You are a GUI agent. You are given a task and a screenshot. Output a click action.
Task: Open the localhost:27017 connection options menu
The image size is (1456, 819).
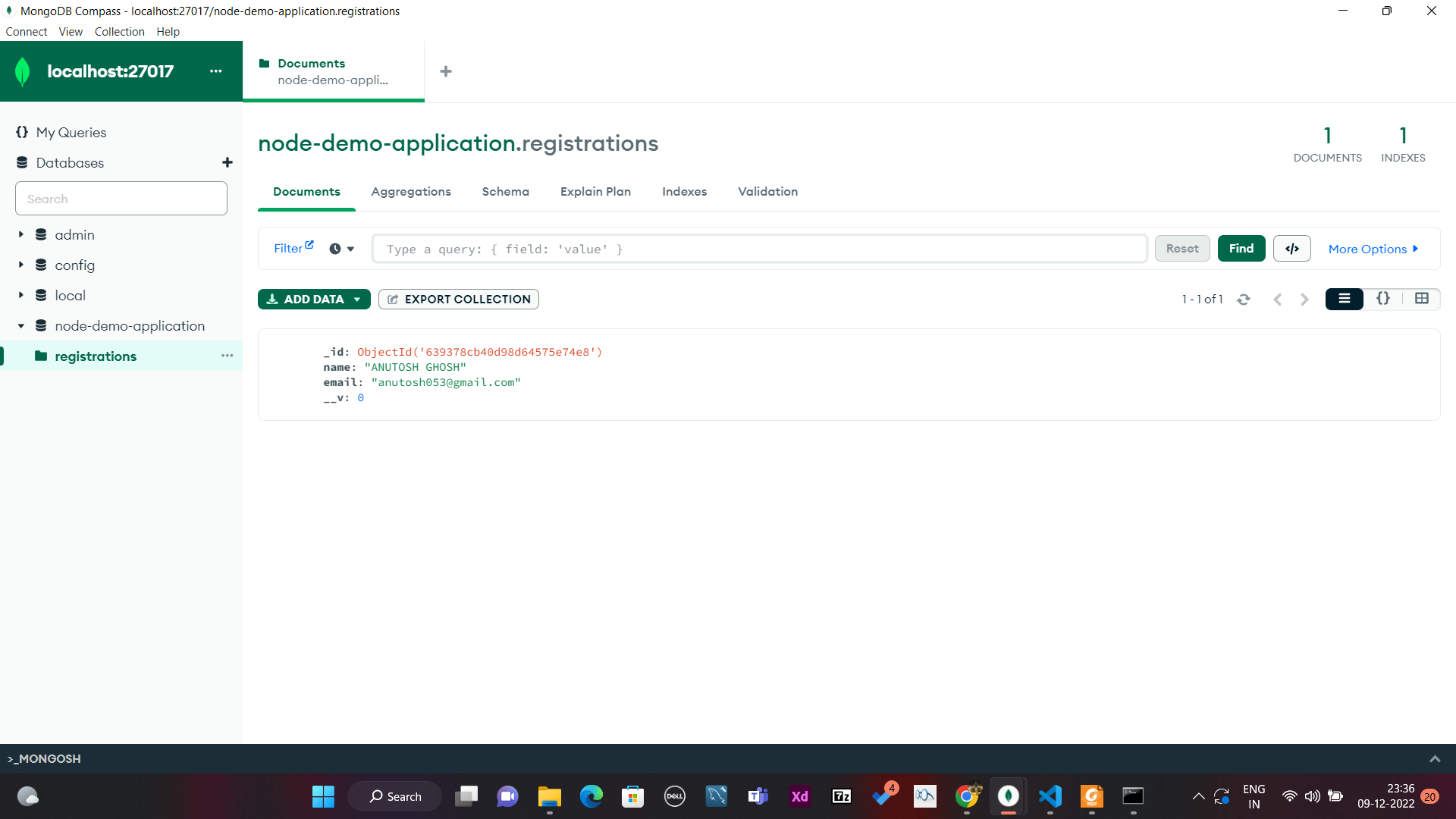[x=216, y=71]
